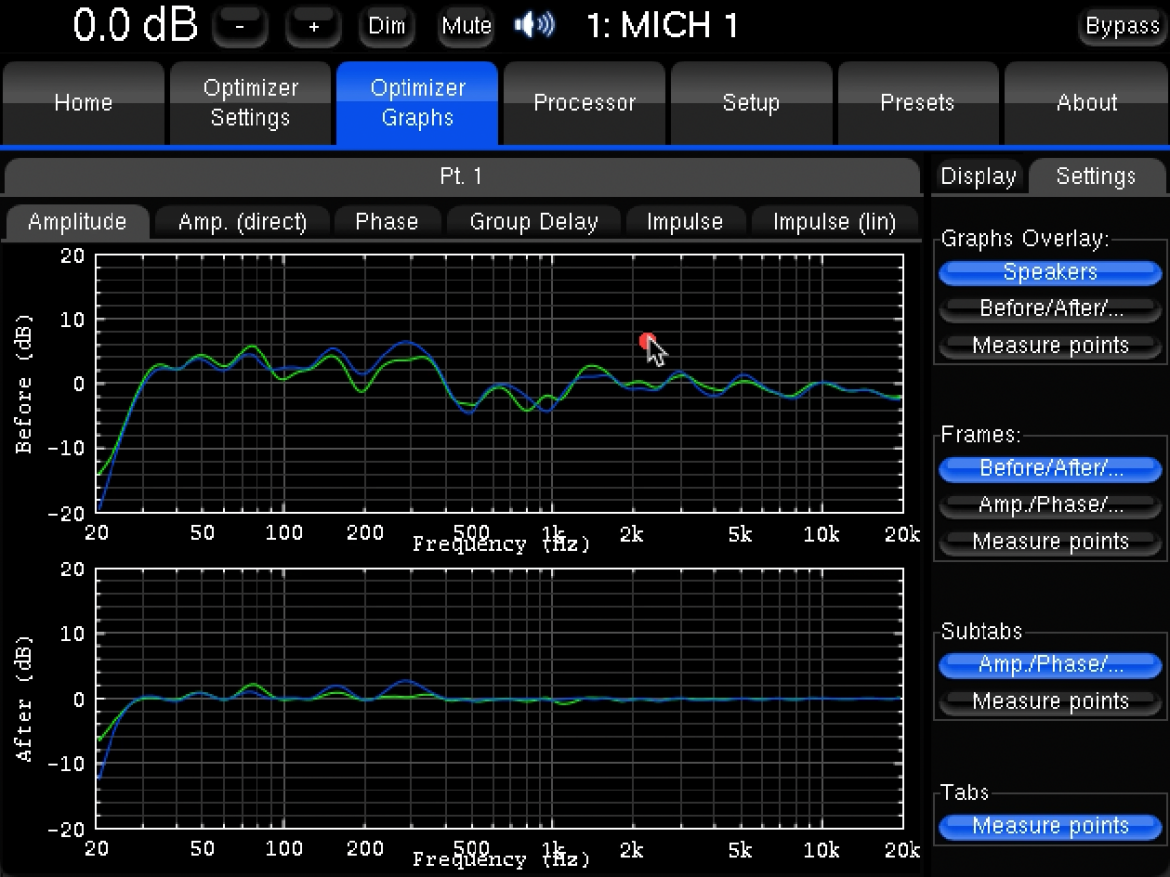The image size is (1170, 877).
Task: Switch to the Processor tab
Action: [584, 103]
